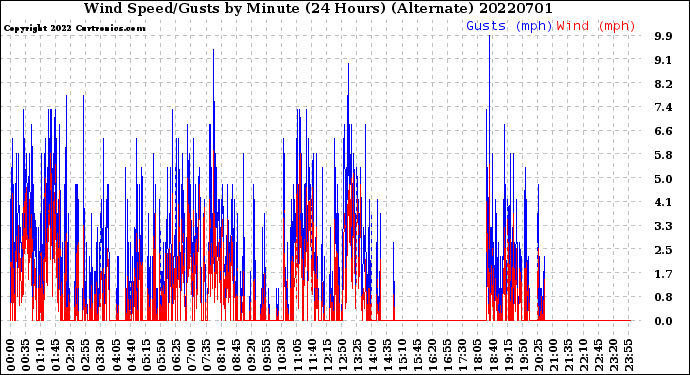The width and height of the screenshot is (690, 375).
Task: Click the 7.4 y-axis value
Action: [663, 107]
